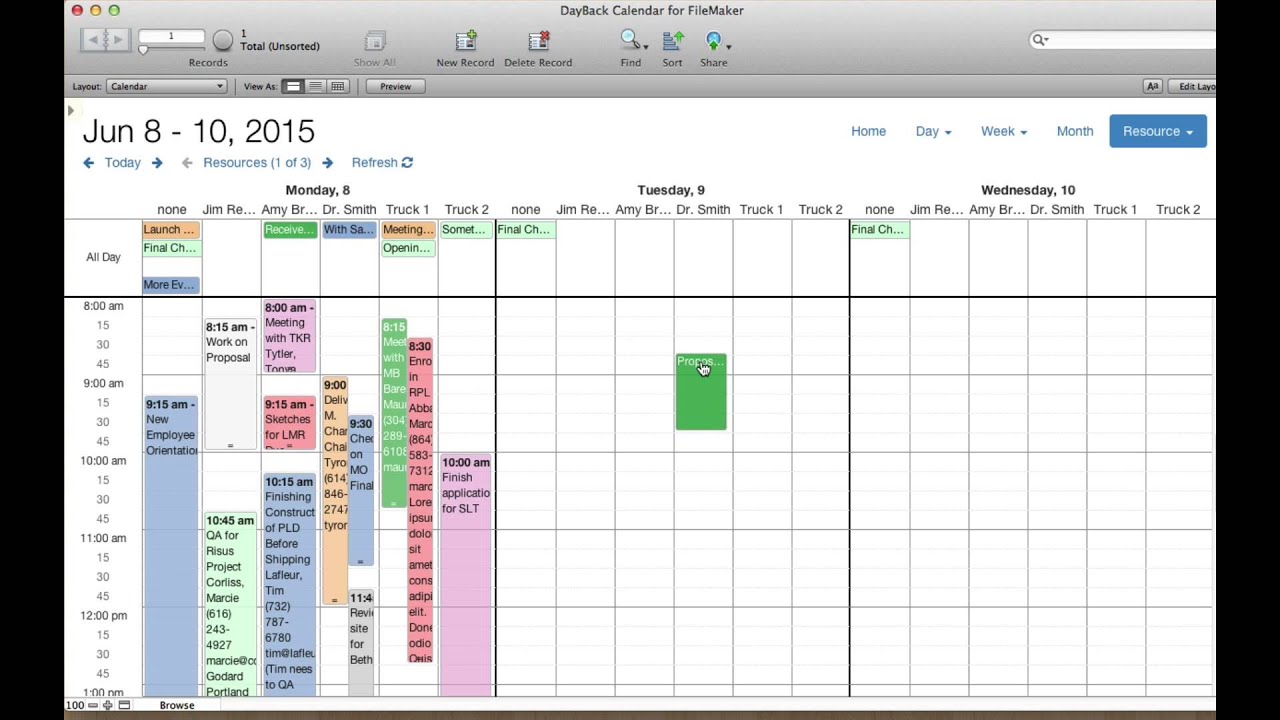Screen dimensions: 1280x720
Task: Open the Share dropdown arrow
Action: [x=728, y=46]
